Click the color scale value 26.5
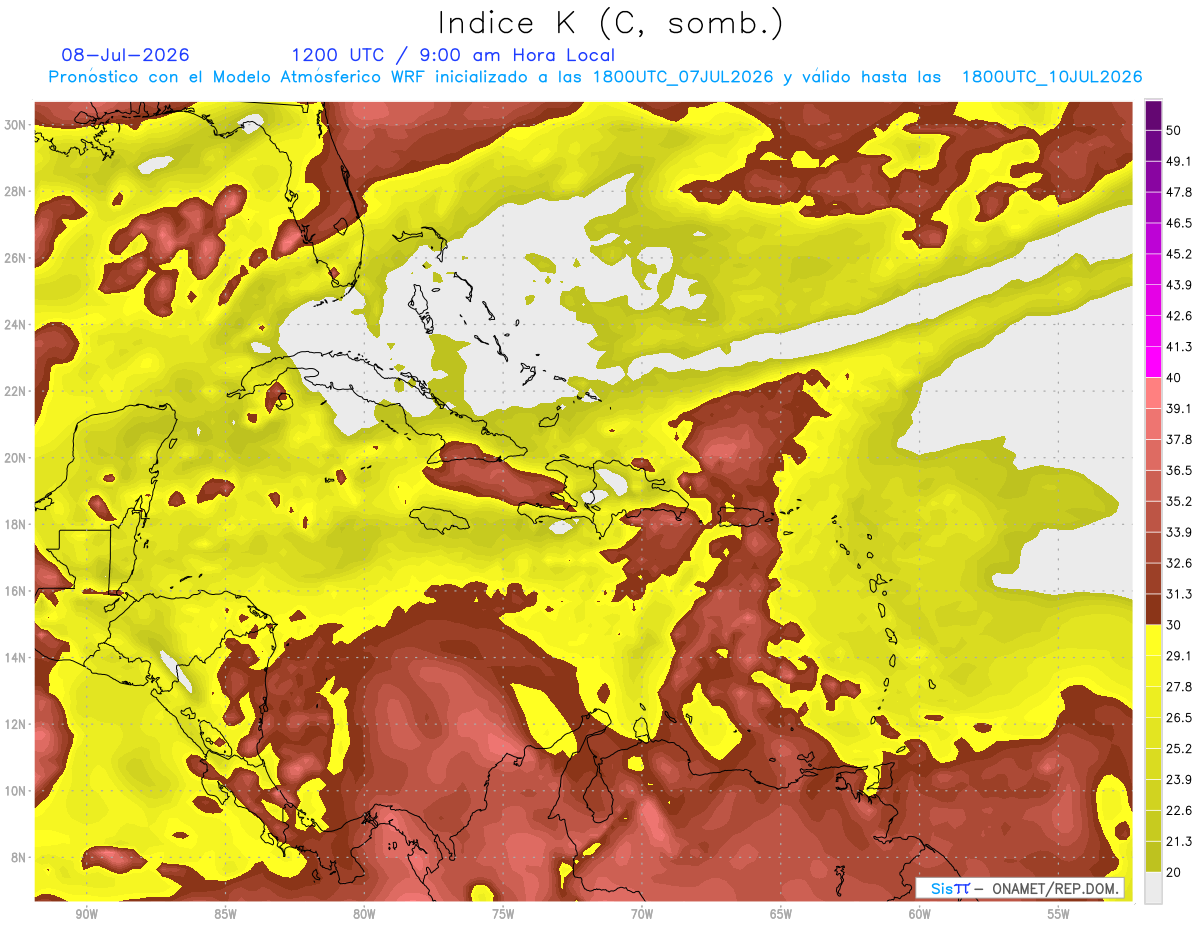 [1178, 718]
